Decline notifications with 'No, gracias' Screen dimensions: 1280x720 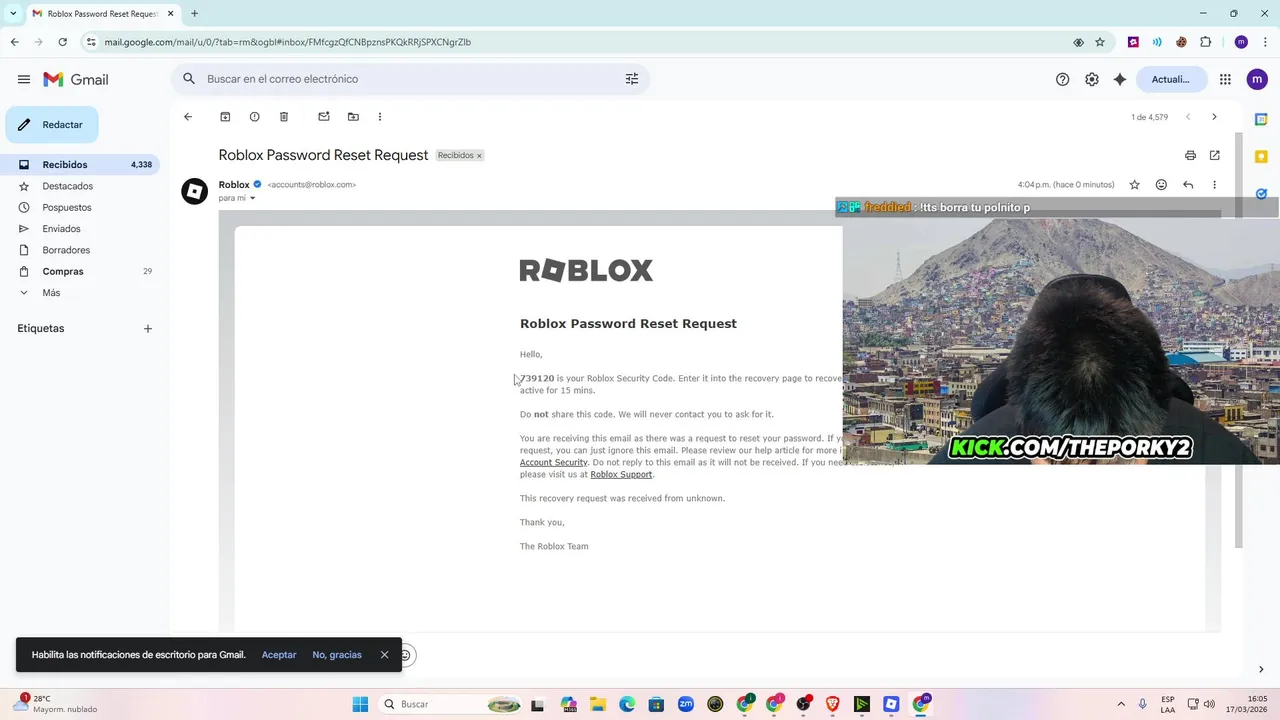337,655
